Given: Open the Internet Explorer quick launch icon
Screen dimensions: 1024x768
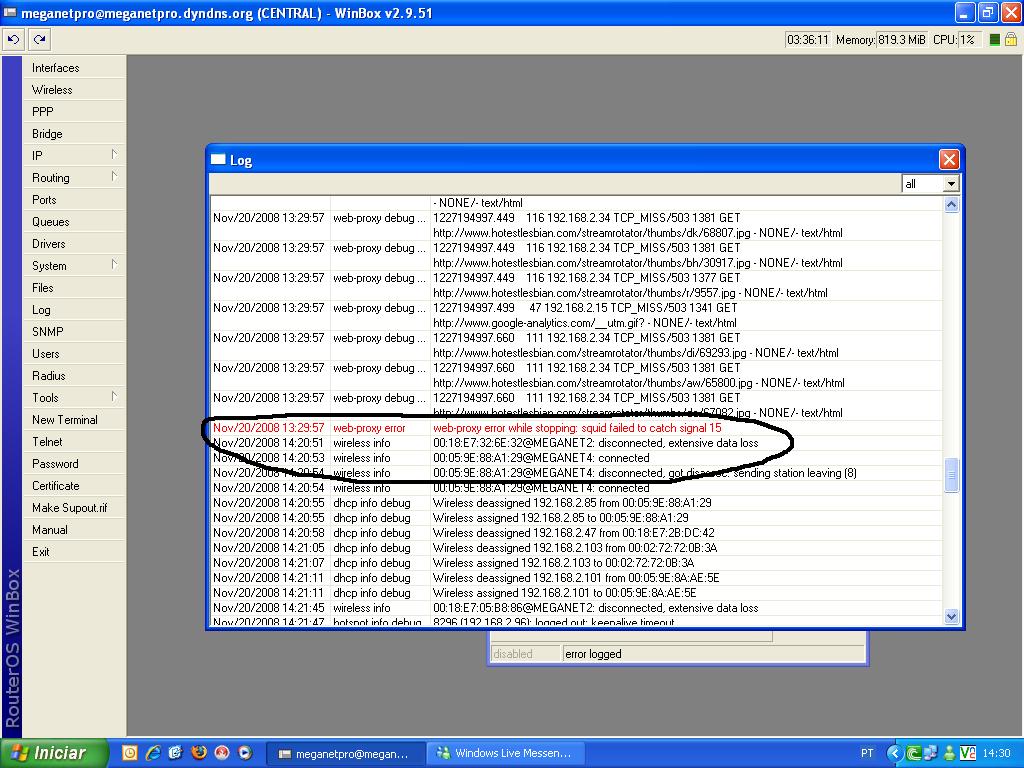Looking at the screenshot, I should pyautogui.click(x=153, y=753).
